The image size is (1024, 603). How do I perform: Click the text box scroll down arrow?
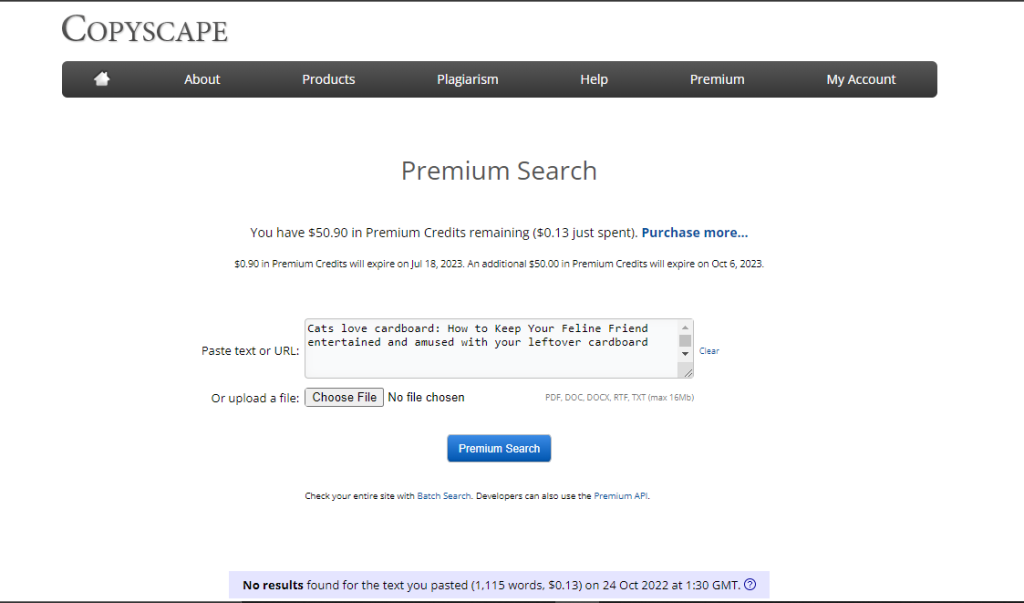(x=685, y=354)
